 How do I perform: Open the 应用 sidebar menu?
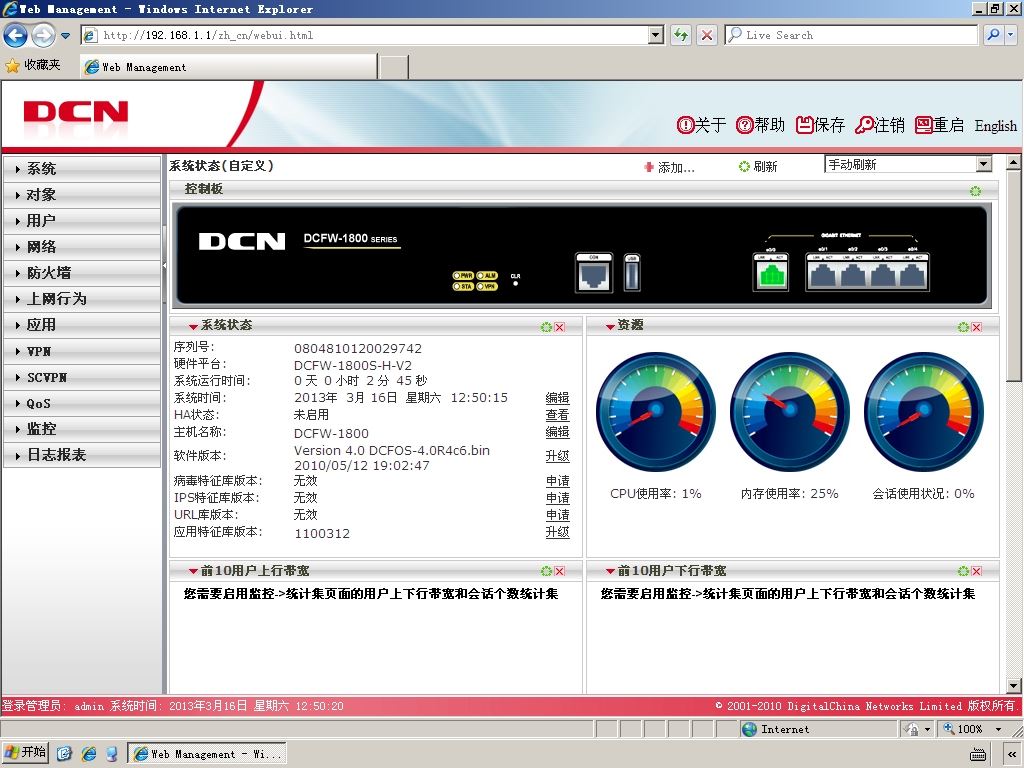pos(82,325)
